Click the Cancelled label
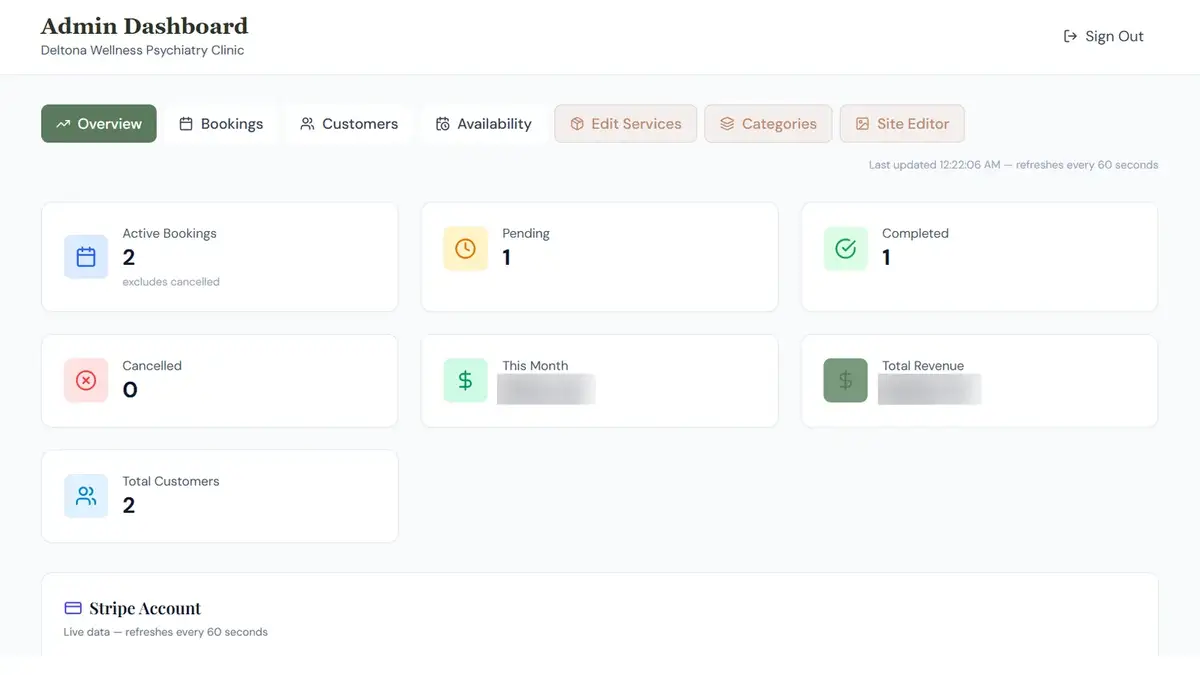 pos(152,366)
